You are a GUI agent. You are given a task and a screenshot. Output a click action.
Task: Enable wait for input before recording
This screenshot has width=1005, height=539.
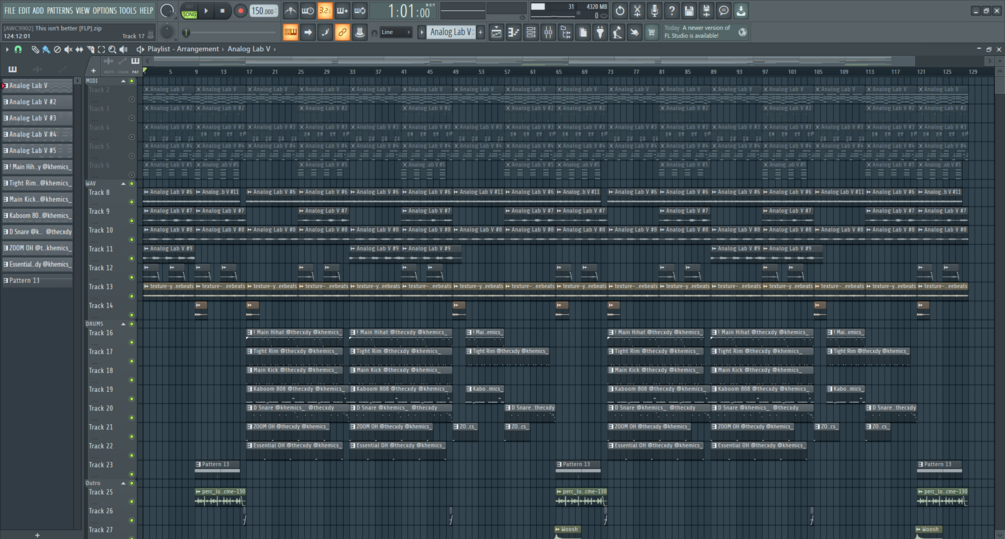tap(308, 11)
